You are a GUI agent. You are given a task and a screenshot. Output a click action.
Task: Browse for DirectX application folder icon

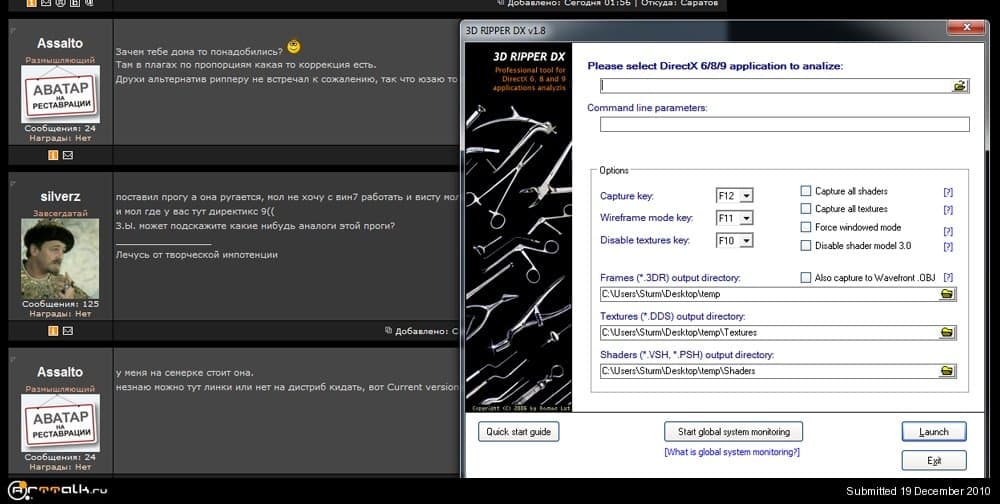960,85
